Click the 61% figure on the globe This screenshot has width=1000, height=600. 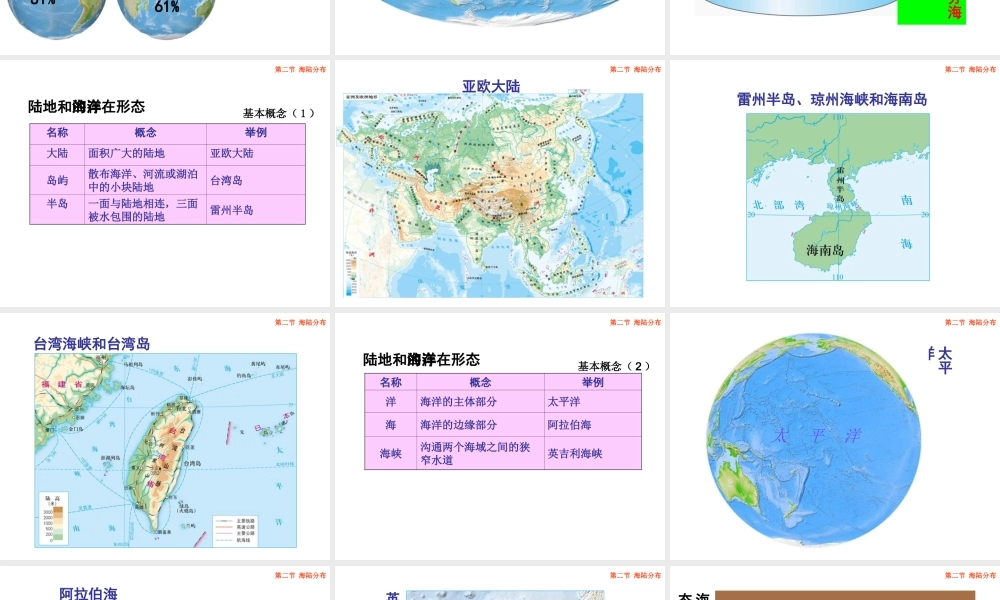(x=167, y=7)
